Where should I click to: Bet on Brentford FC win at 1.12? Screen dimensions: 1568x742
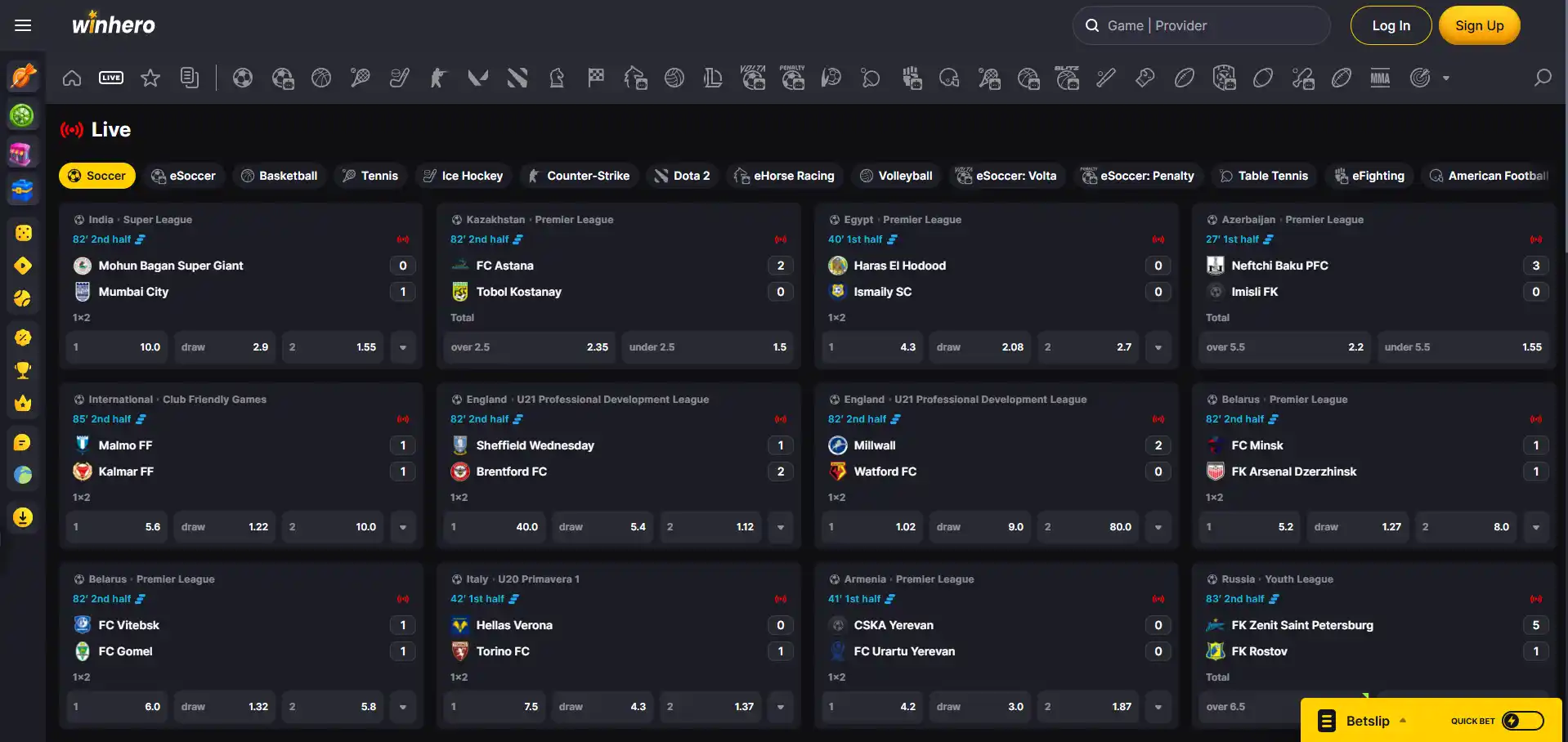pyautogui.click(x=710, y=527)
